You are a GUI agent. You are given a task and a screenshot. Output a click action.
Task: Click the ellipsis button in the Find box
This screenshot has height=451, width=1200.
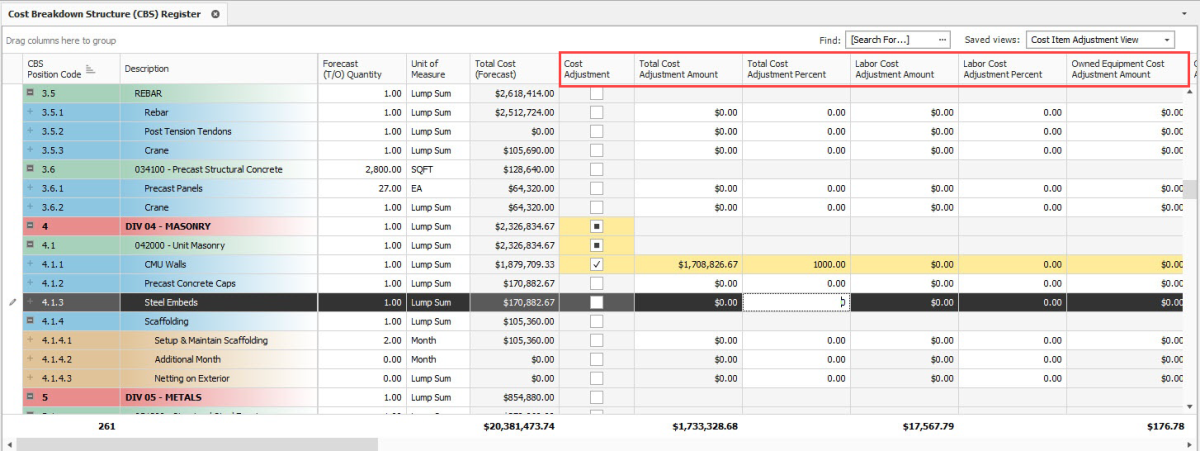[942, 40]
